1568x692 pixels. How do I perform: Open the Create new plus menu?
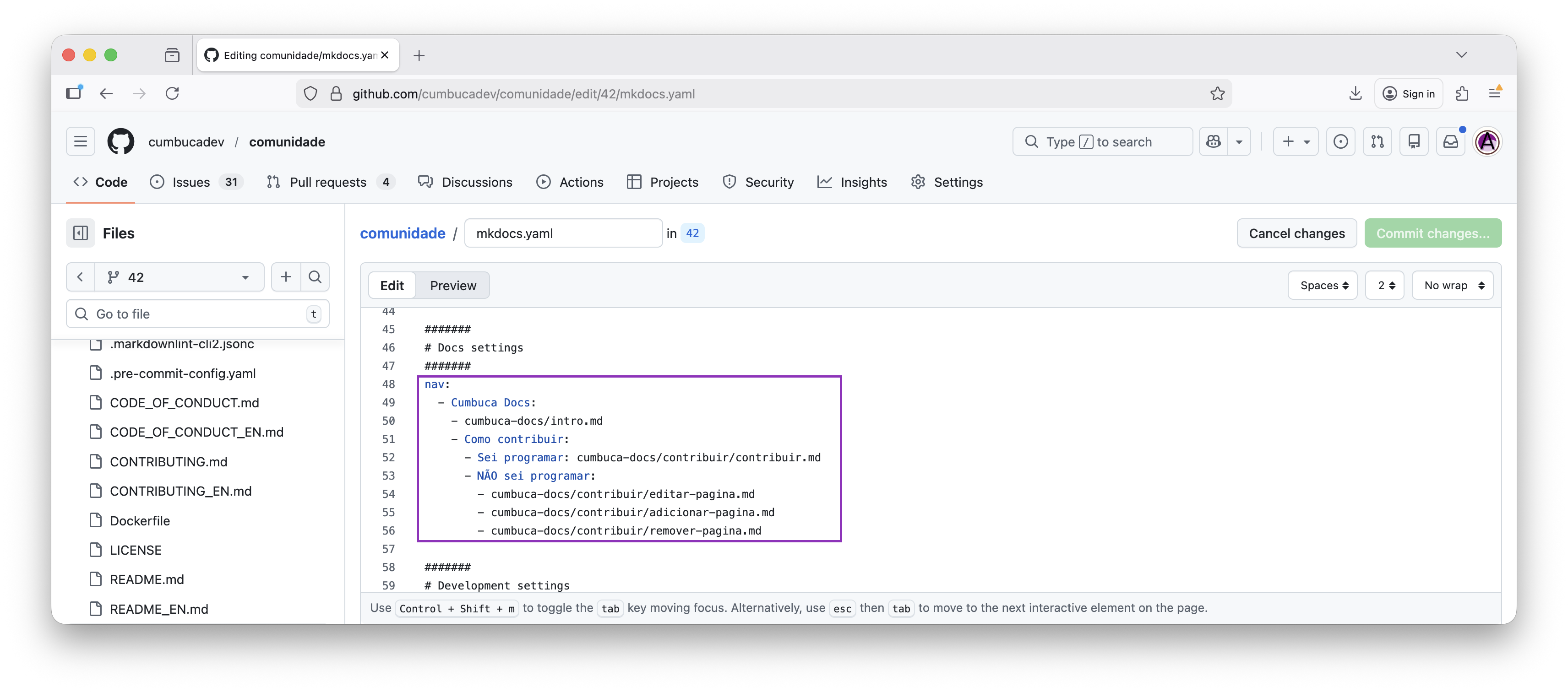click(x=1296, y=142)
